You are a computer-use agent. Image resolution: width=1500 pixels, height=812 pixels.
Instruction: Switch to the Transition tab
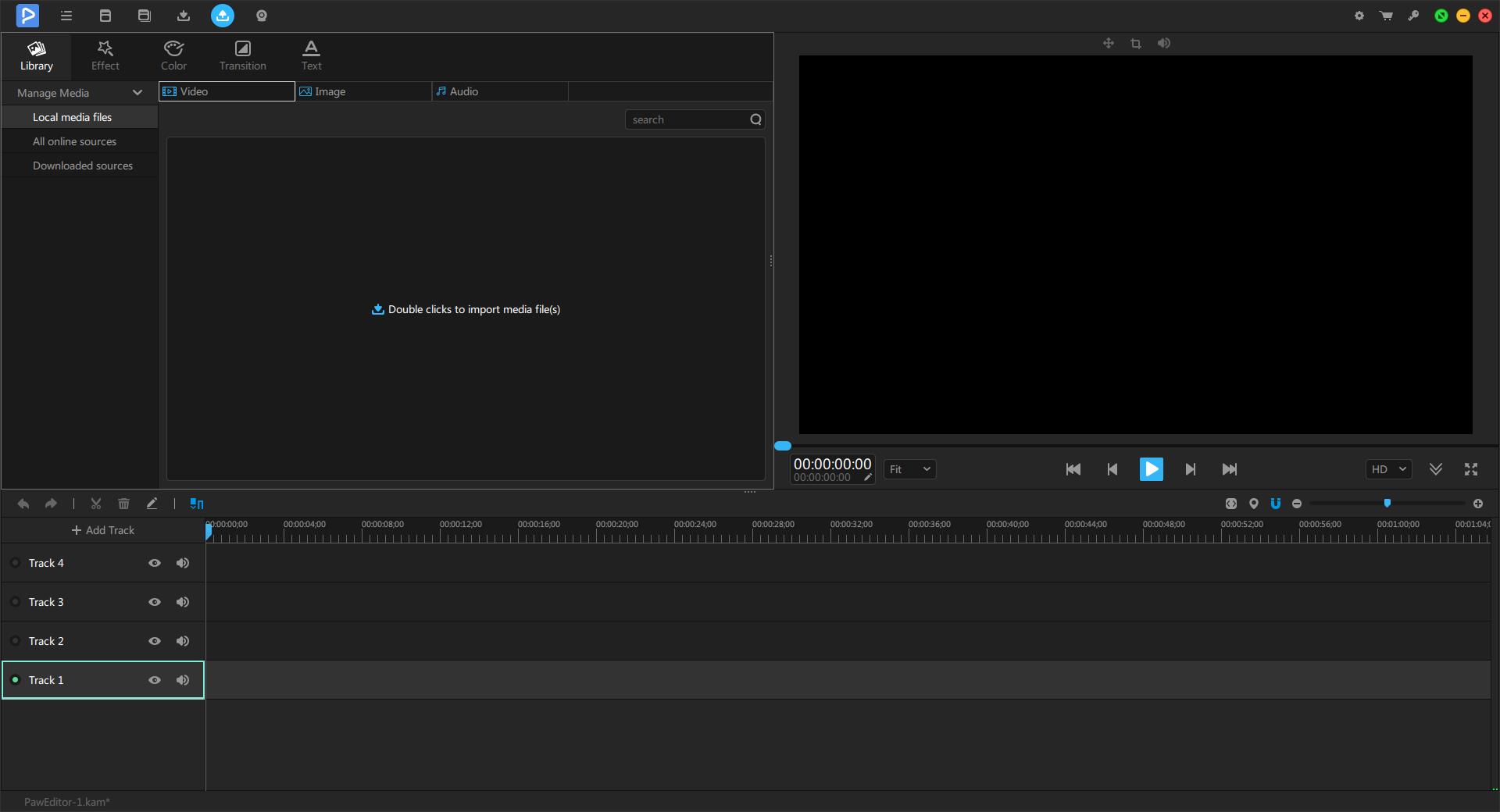[242, 55]
